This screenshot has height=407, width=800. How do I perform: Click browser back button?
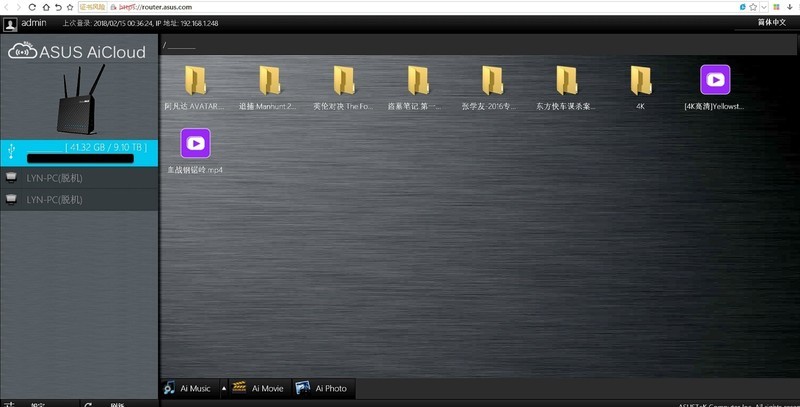(6, 7)
